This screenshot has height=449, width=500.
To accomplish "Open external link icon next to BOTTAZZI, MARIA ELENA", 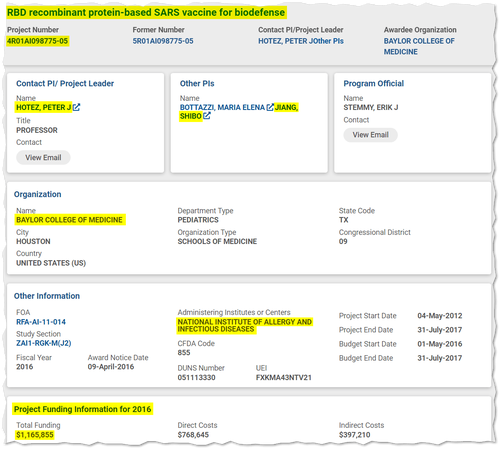I will click(270, 107).
